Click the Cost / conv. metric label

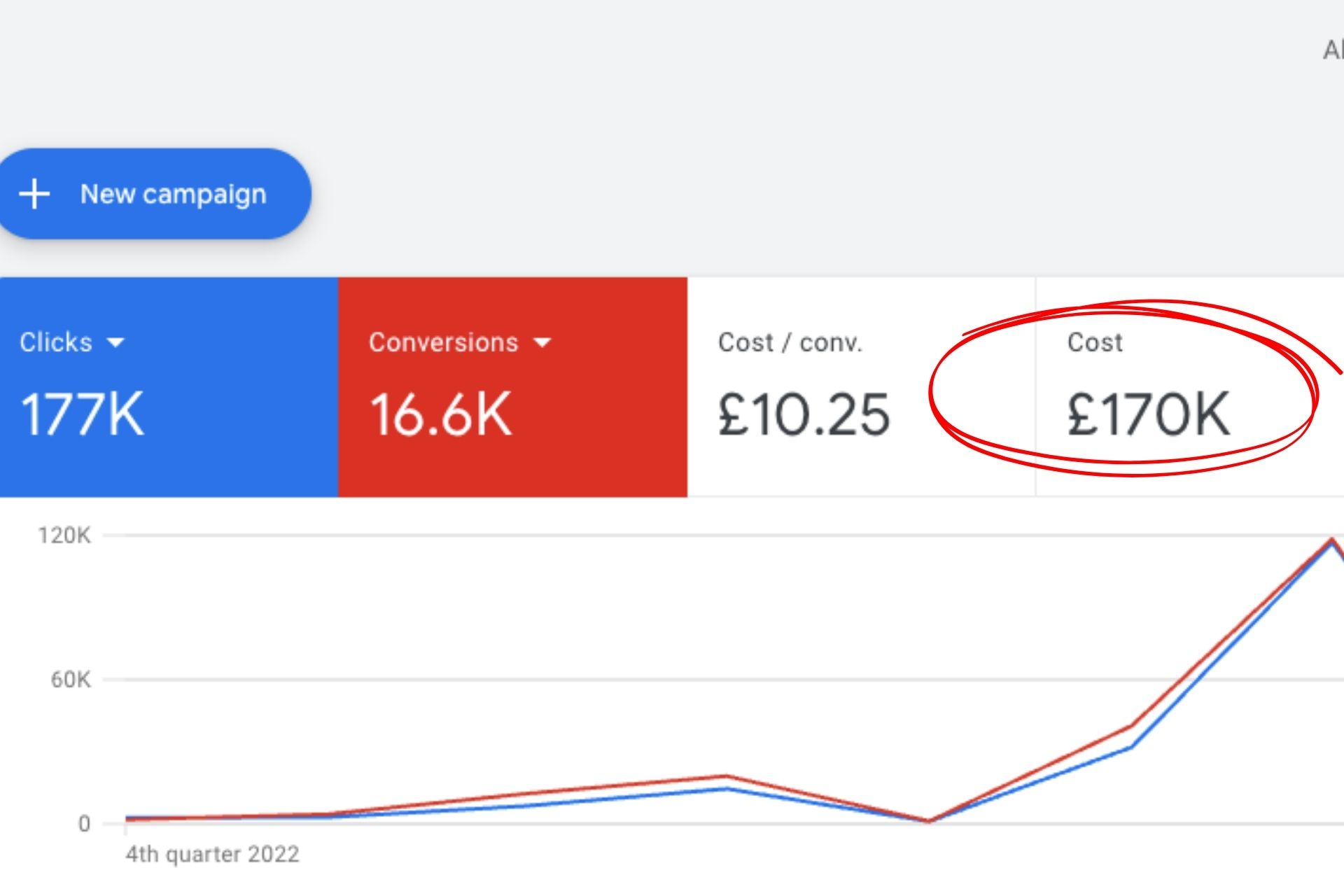(790, 342)
